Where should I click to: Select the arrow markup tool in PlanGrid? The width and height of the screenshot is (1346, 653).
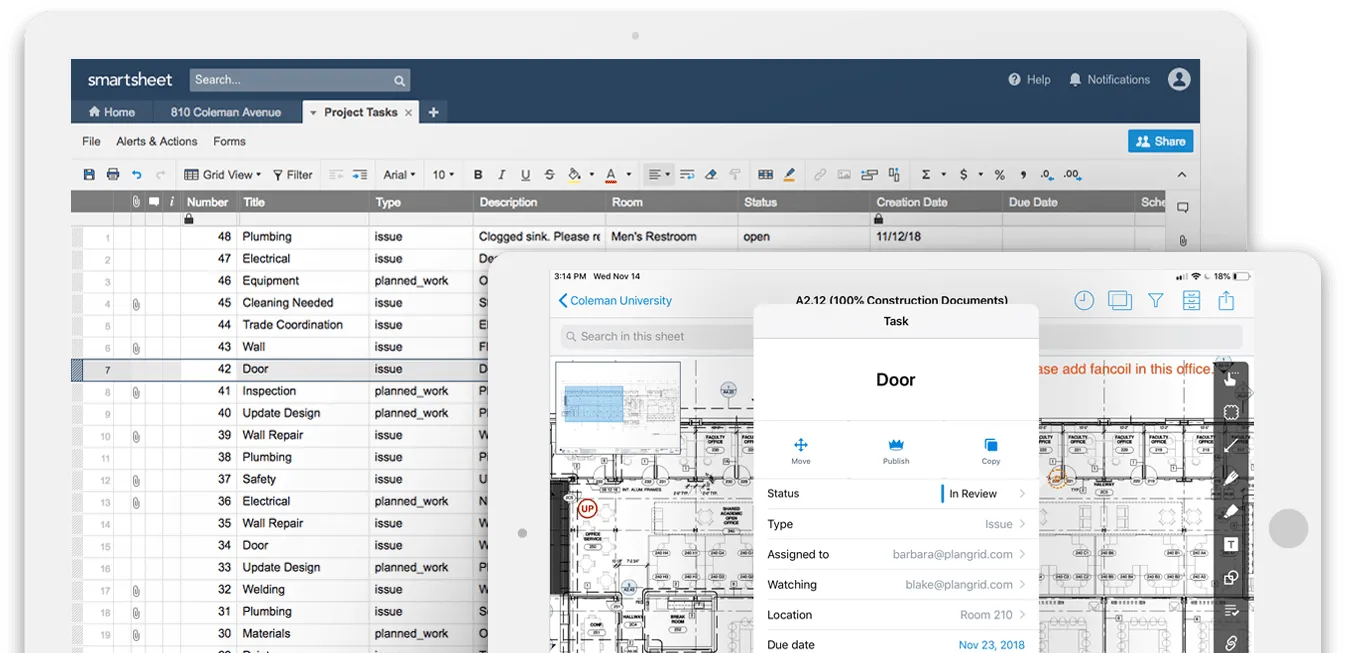pos(1231,446)
